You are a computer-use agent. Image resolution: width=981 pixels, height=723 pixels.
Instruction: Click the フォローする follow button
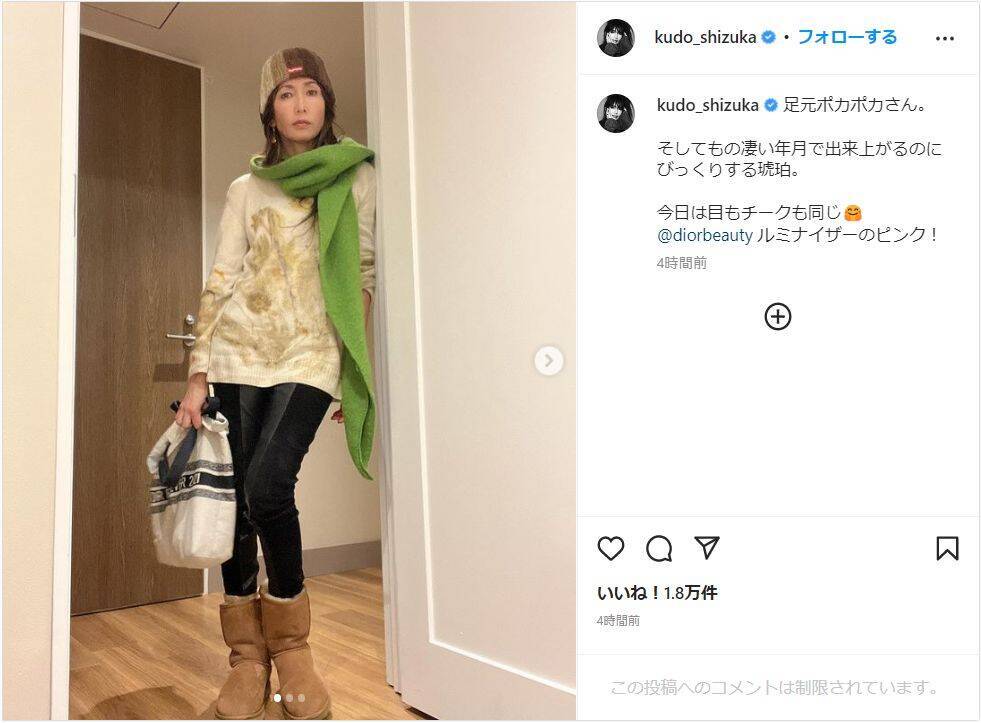848,37
